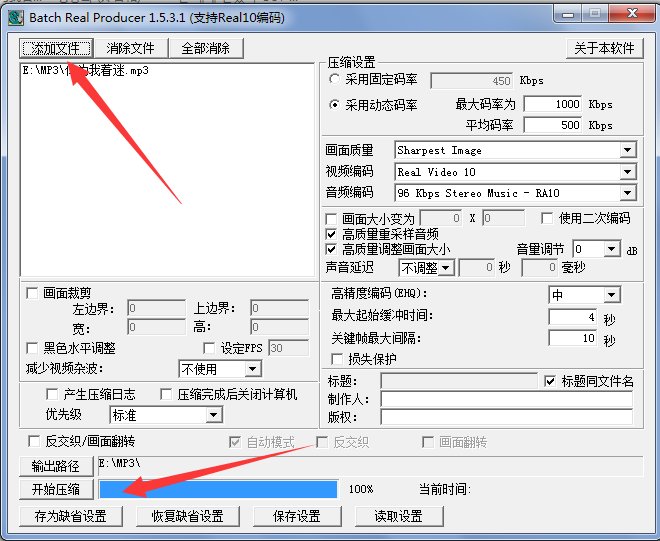Screen dimensions: 660x541
Task: Enable the 画面裁剪 checkbox
Action: click(x=32, y=293)
